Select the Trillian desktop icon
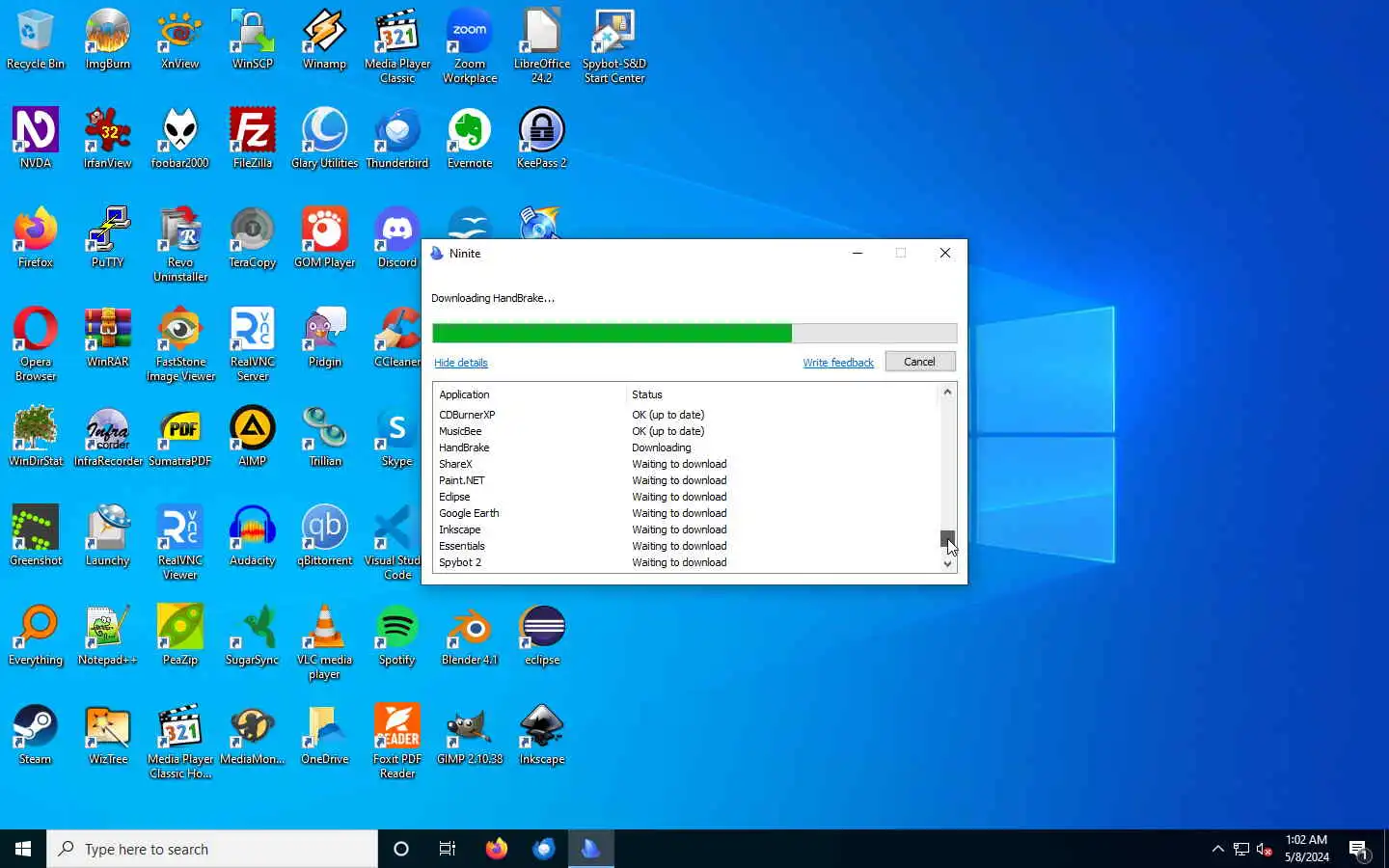Screen dimensions: 1389x868 pyautogui.click(x=325, y=436)
